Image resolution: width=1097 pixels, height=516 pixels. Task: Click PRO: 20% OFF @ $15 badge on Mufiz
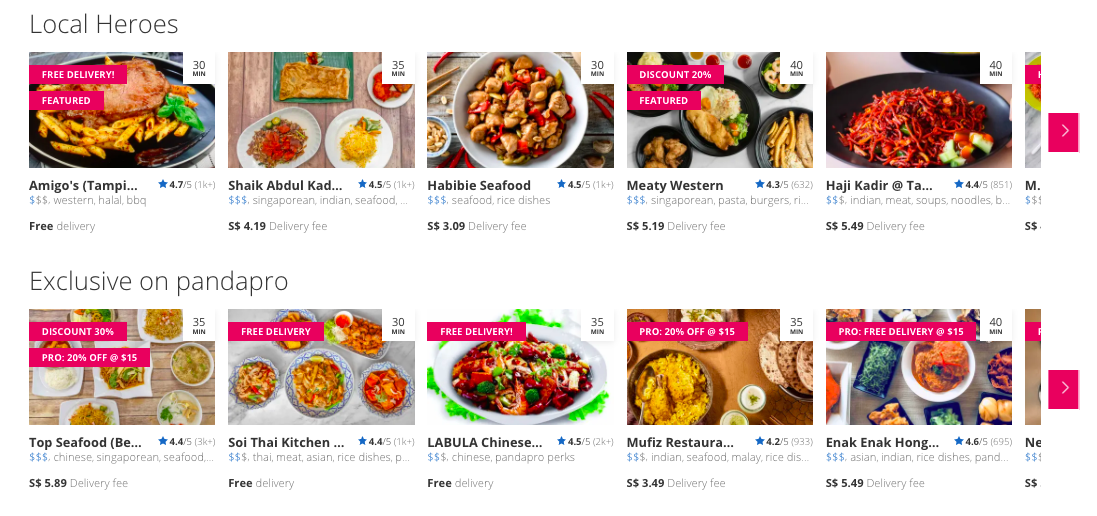[x=687, y=331]
